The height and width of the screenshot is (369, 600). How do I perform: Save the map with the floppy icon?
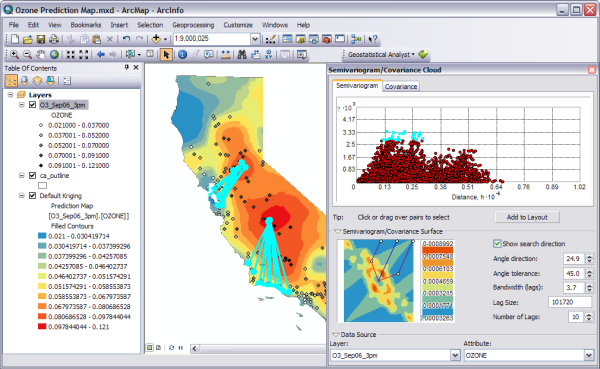point(41,39)
